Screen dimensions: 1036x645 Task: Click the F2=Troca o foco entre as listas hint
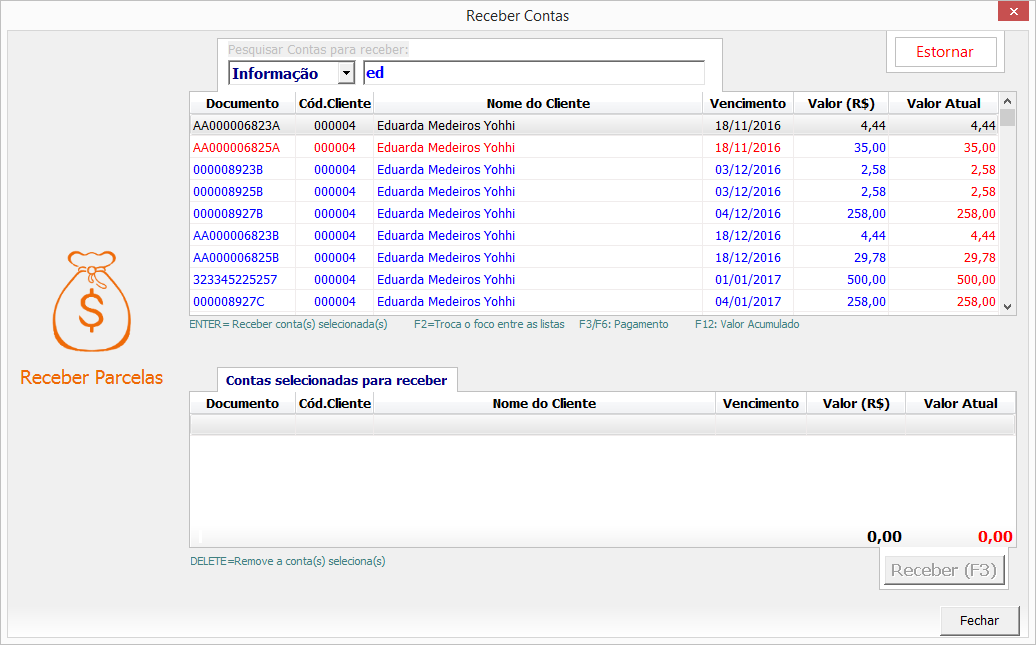490,324
